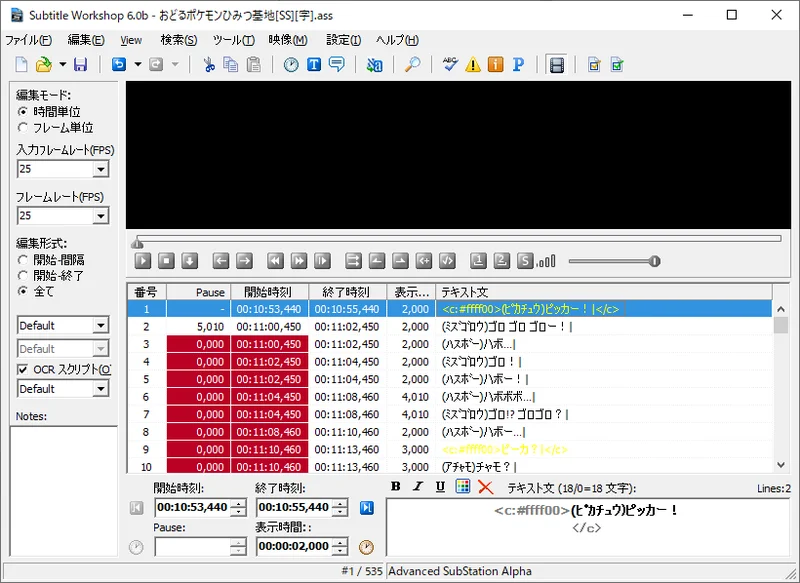Apply bold with the B button

pyautogui.click(x=395, y=487)
